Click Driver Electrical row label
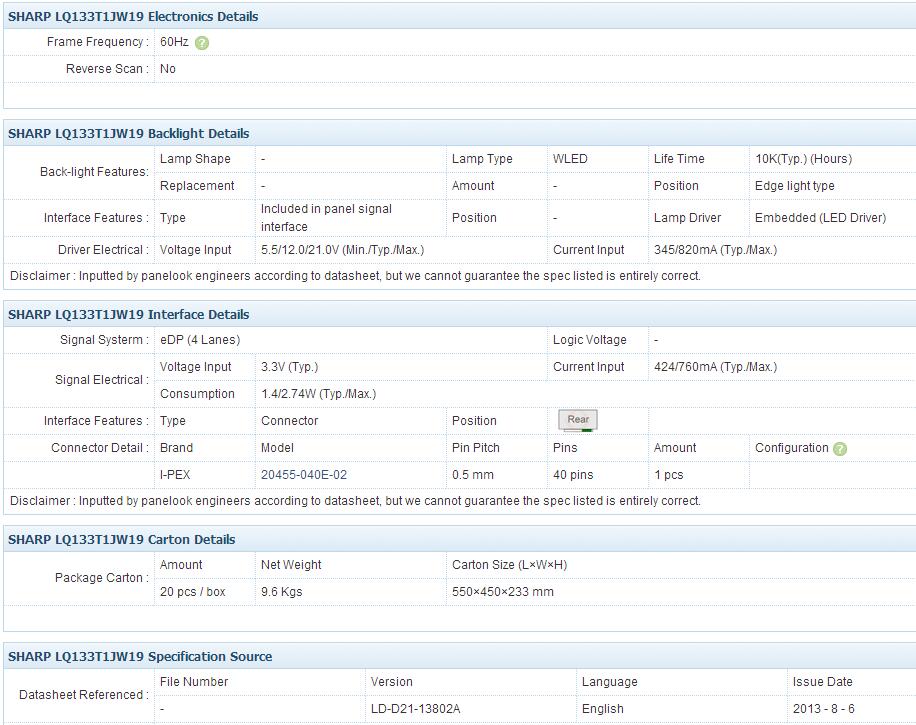 pos(103,250)
